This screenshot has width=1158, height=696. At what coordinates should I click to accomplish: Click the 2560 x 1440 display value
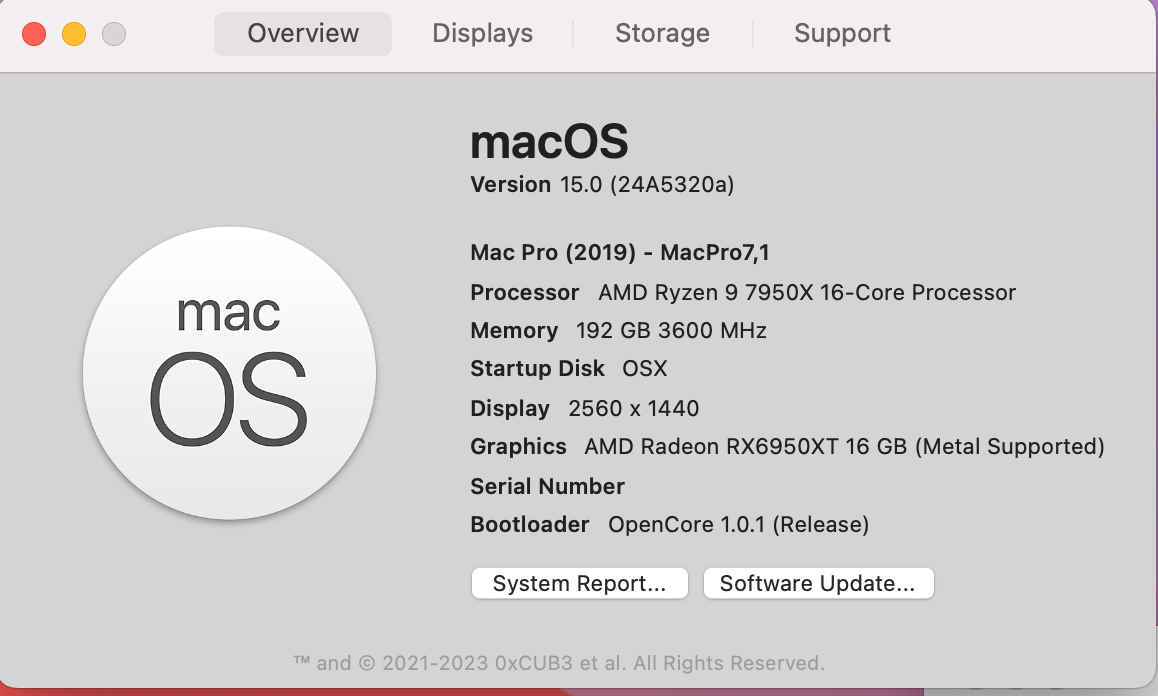coord(633,409)
